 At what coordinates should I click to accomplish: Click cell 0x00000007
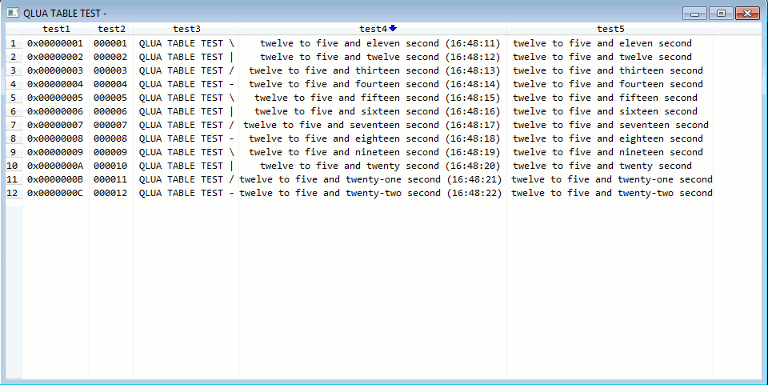coord(56,125)
